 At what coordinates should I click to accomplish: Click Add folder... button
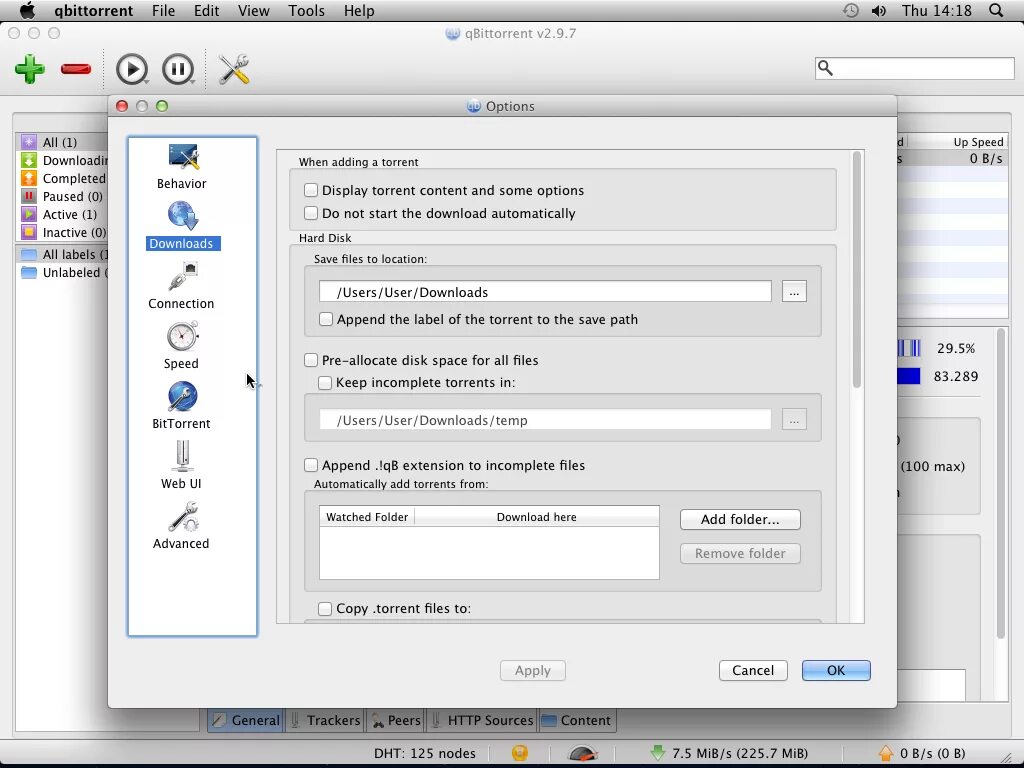(740, 519)
